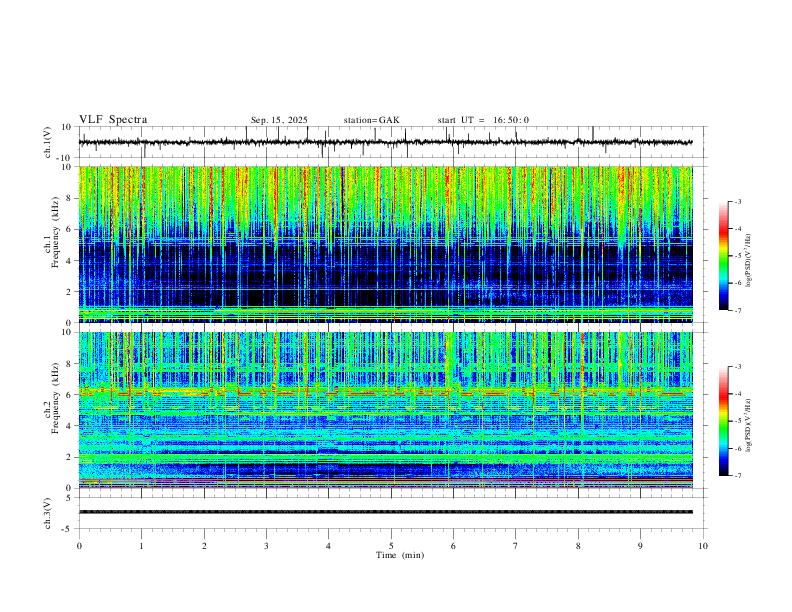Image resolution: width=792 pixels, height=612 pixels.
Task: Click the "6" kHz tick on ch.1 spectrogram axis
Action: click(x=70, y=229)
